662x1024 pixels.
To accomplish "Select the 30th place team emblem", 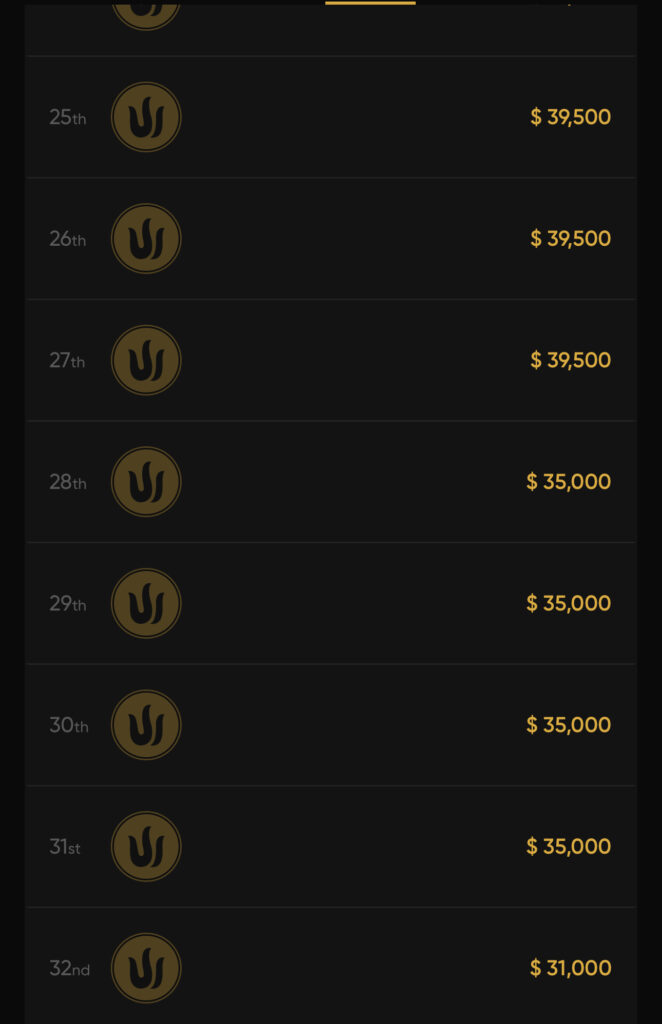I will click(x=146, y=725).
